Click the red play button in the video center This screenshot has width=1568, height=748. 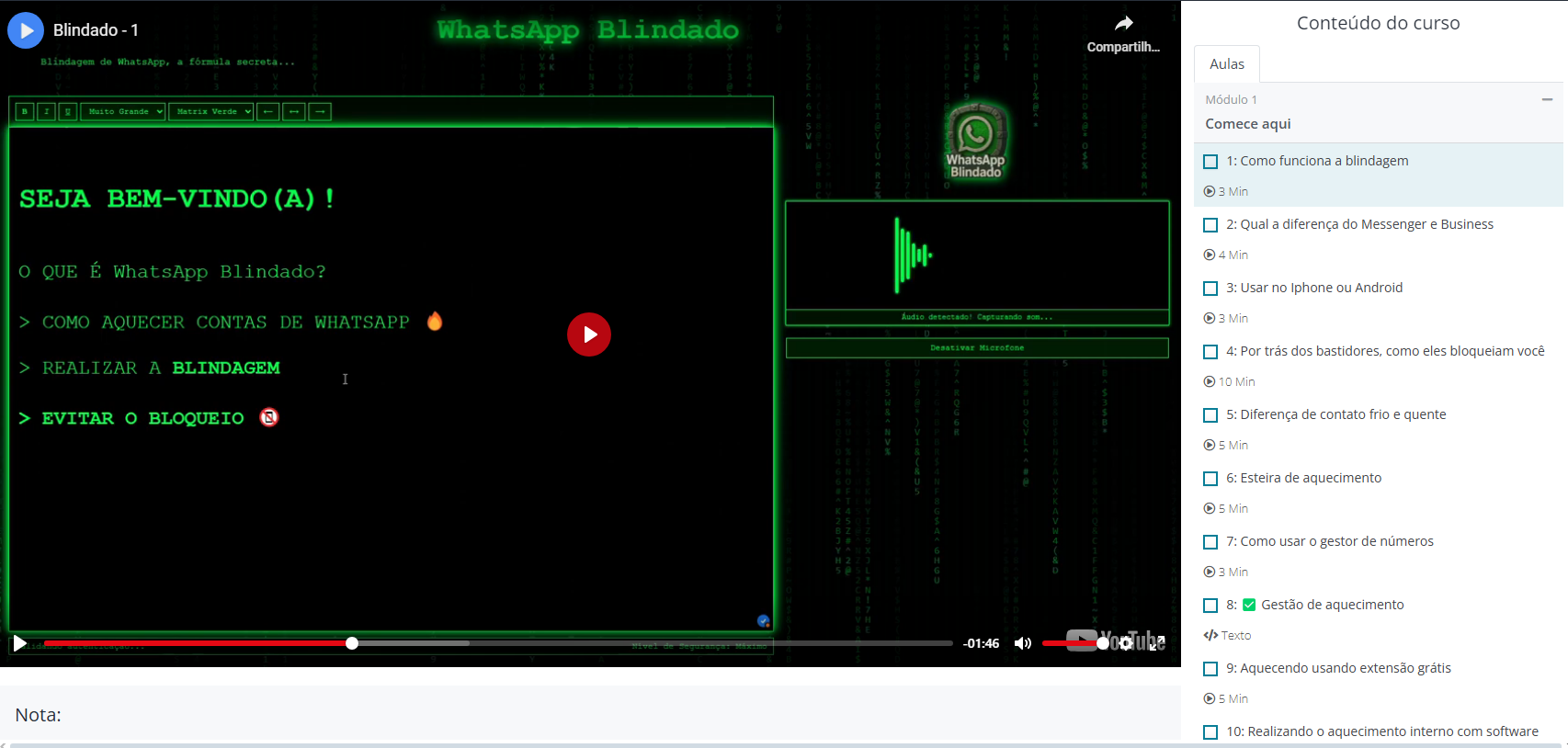click(x=589, y=334)
